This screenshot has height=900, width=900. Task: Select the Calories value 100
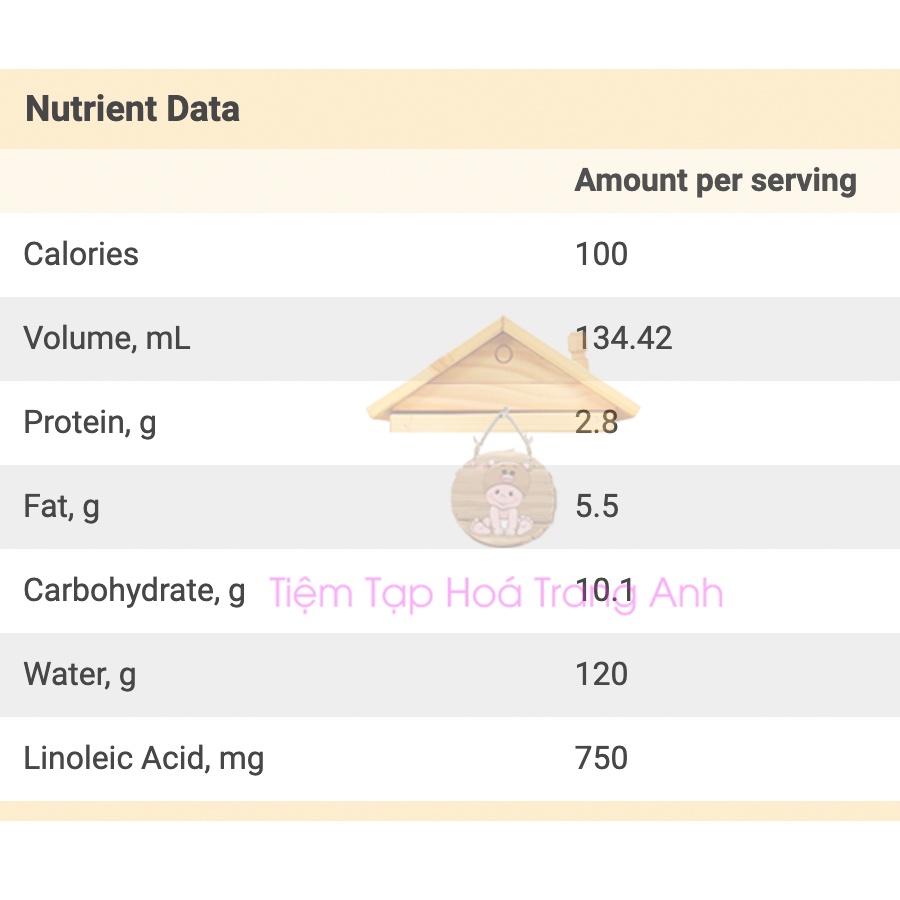601,254
